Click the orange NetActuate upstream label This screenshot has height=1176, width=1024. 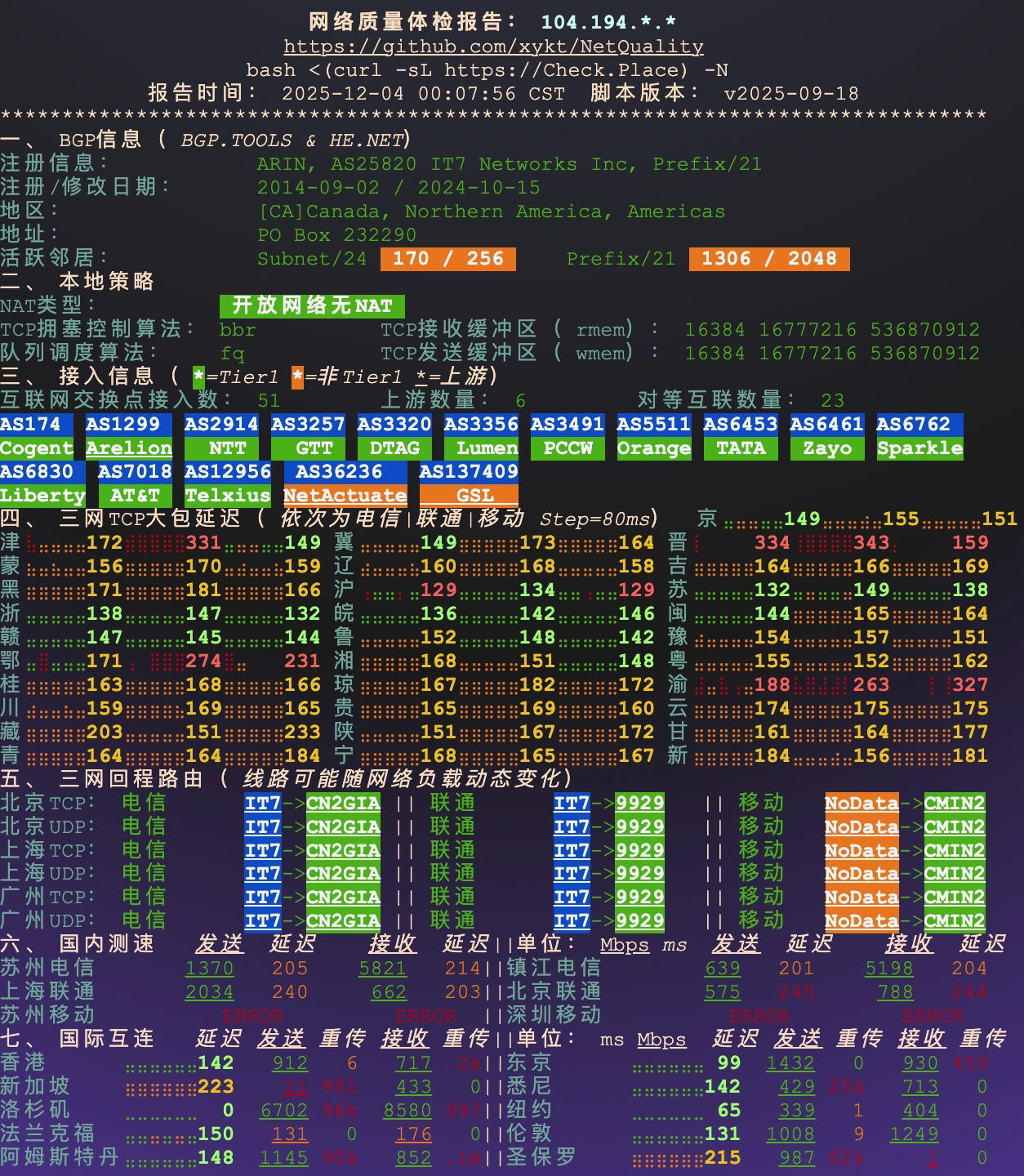tap(345, 495)
